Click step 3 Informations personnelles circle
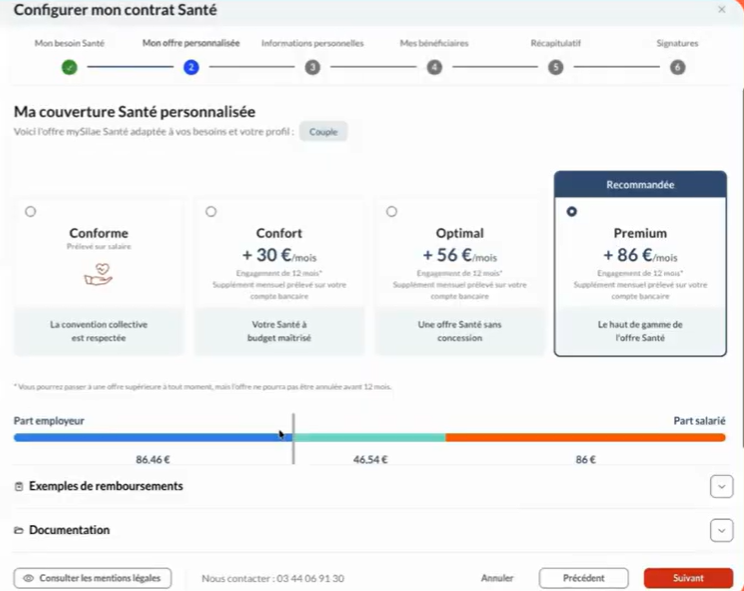Screen dimensions: 744x591 pyautogui.click(x=312, y=67)
